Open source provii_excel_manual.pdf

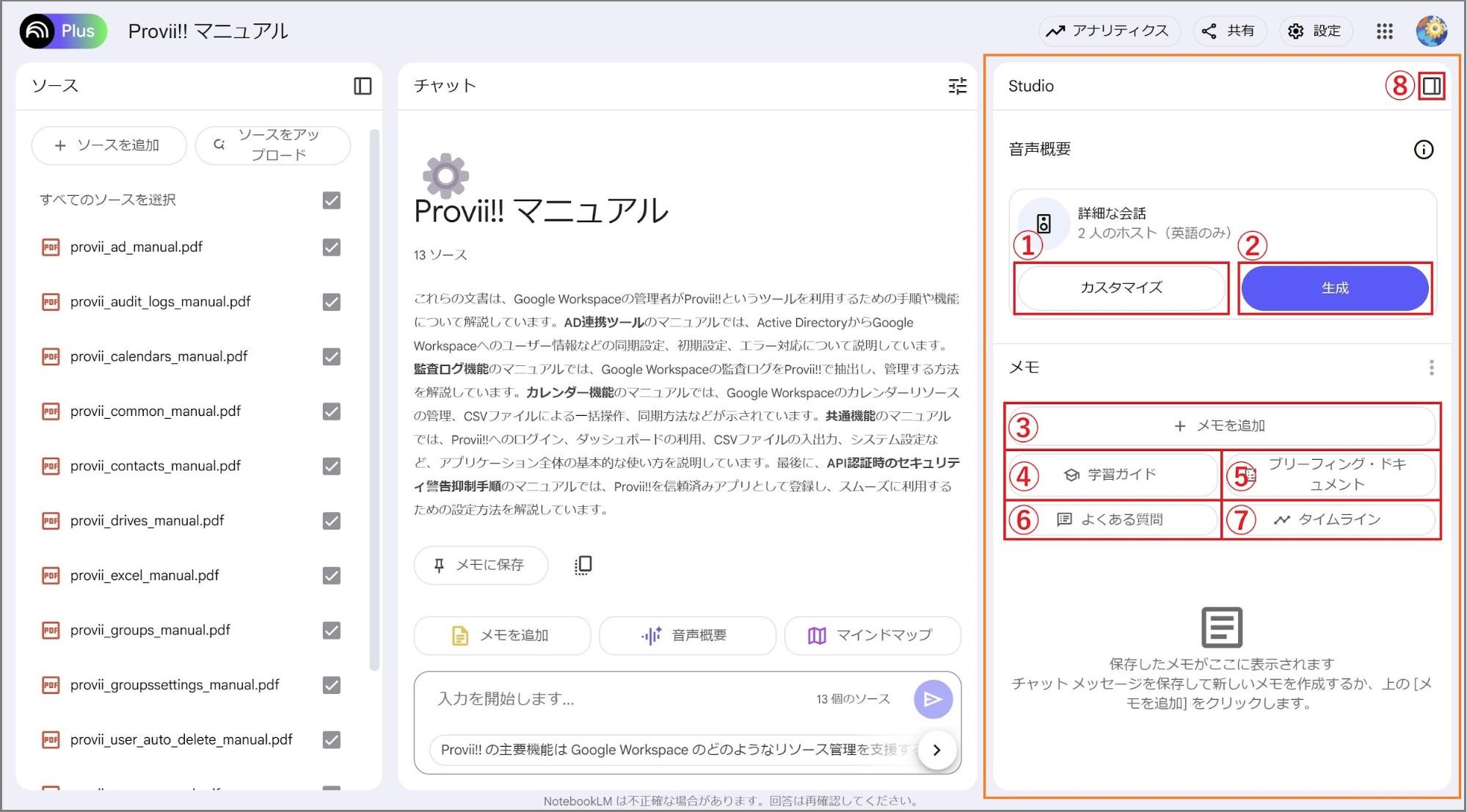coord(145,576)
